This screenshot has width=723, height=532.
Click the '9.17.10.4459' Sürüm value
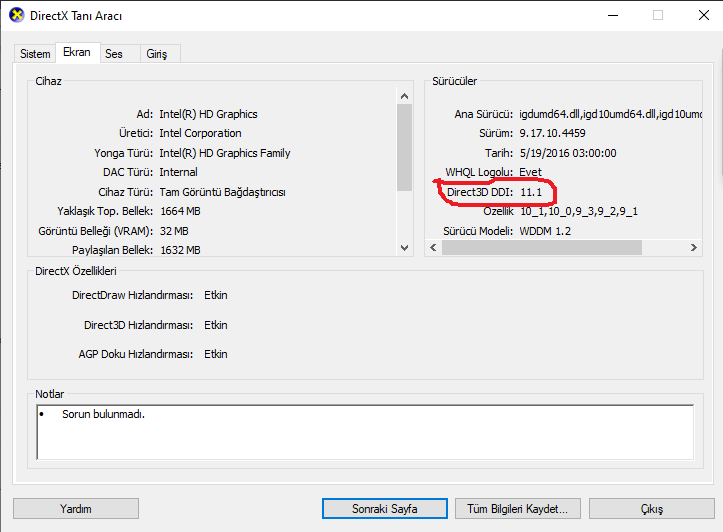tap(552, 133)
